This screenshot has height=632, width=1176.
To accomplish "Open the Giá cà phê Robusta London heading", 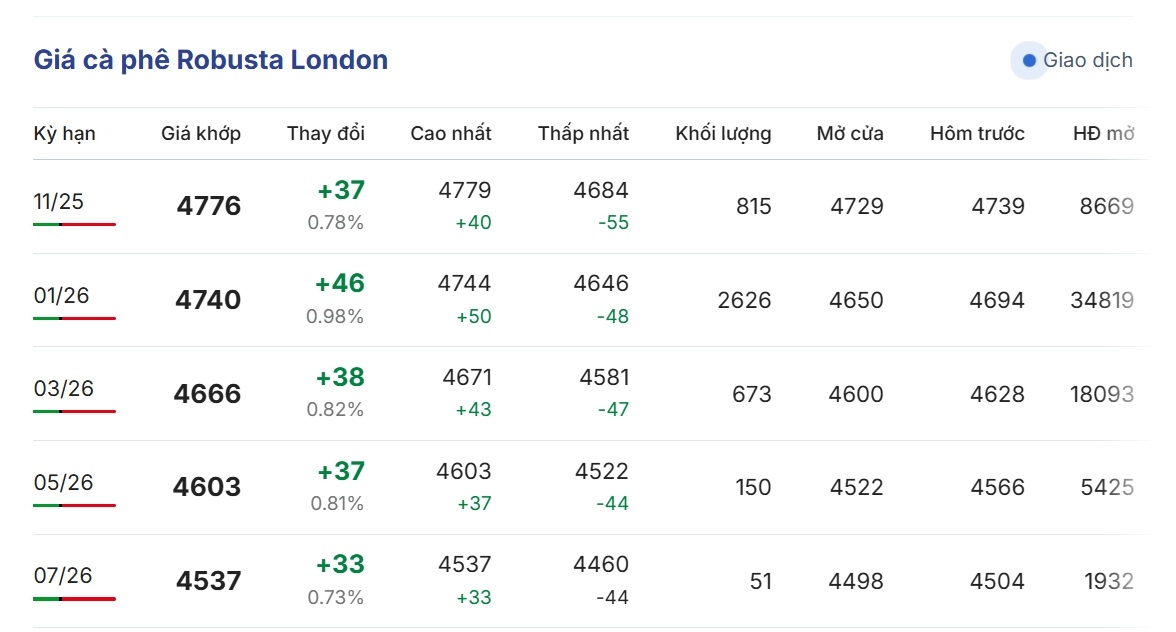I will coord(211,60).
